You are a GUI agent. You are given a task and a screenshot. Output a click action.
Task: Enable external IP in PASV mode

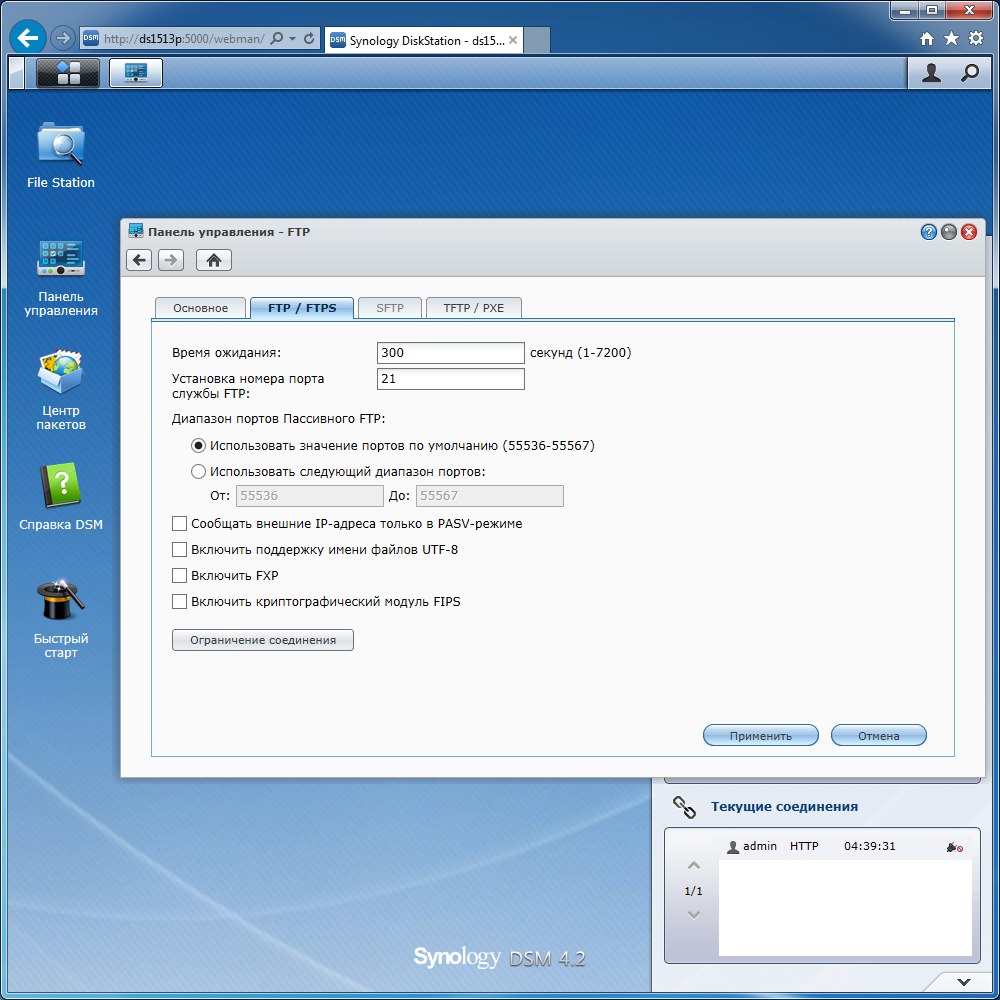(x=179, y=524)
